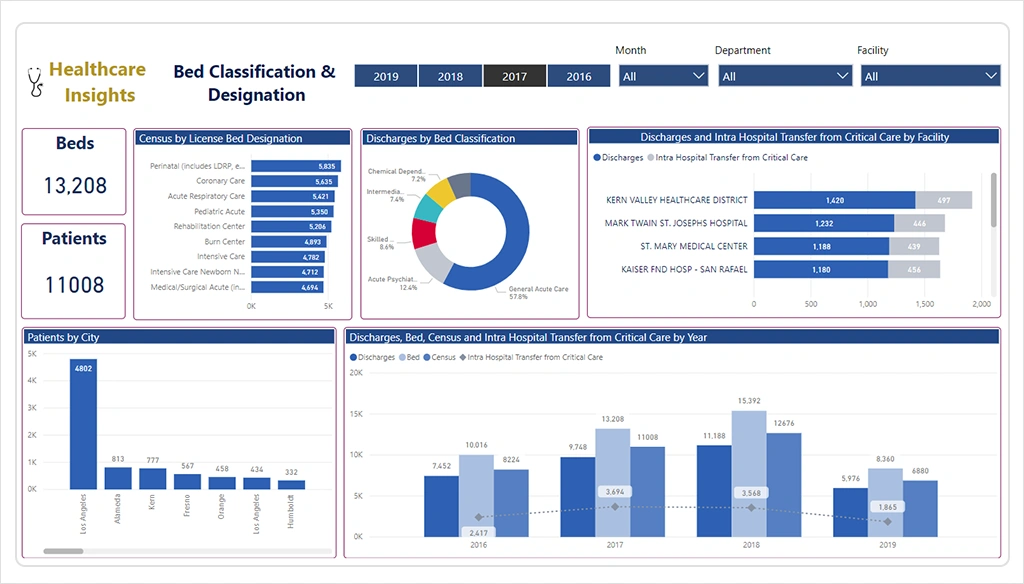Viewport: 1024px width, 584px height.
Task: Click the Bed legend marker in yearly chart
Action: point(402,357)
